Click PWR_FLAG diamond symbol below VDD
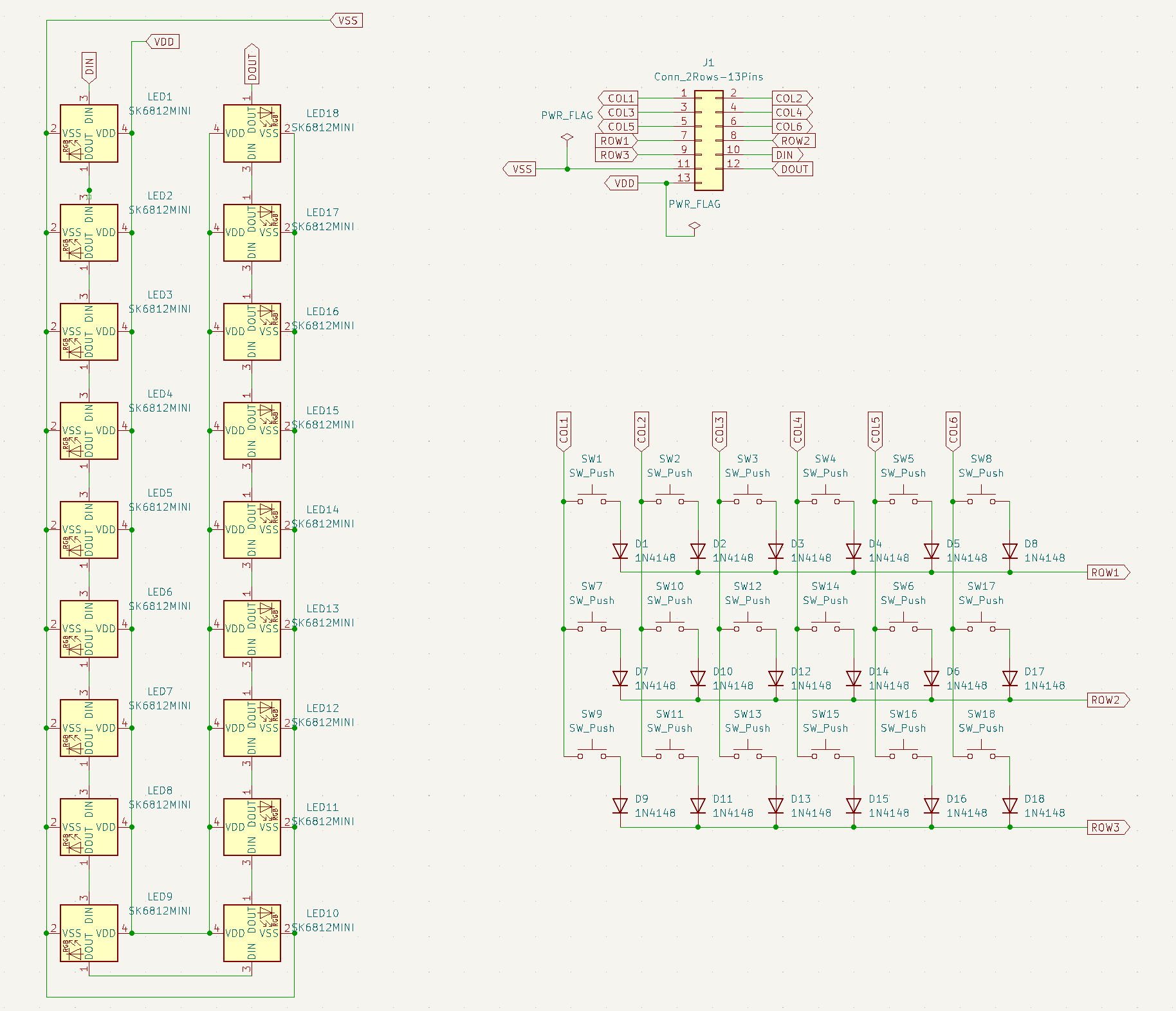This screenshot has height=1011, width=1176. [x=694, y=226]
